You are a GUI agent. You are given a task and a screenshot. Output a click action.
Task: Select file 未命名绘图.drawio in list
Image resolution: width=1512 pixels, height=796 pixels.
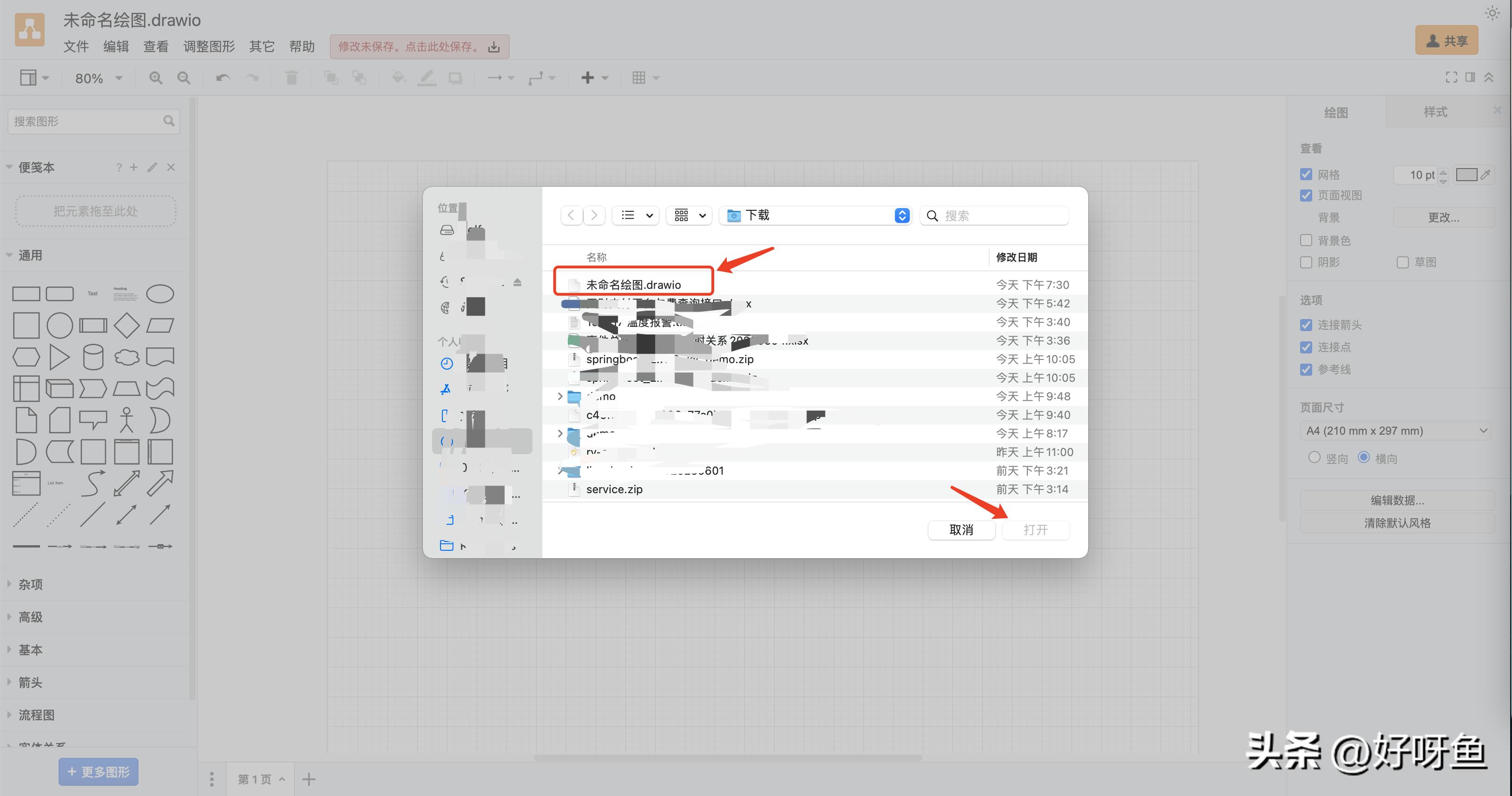point(633,285)
